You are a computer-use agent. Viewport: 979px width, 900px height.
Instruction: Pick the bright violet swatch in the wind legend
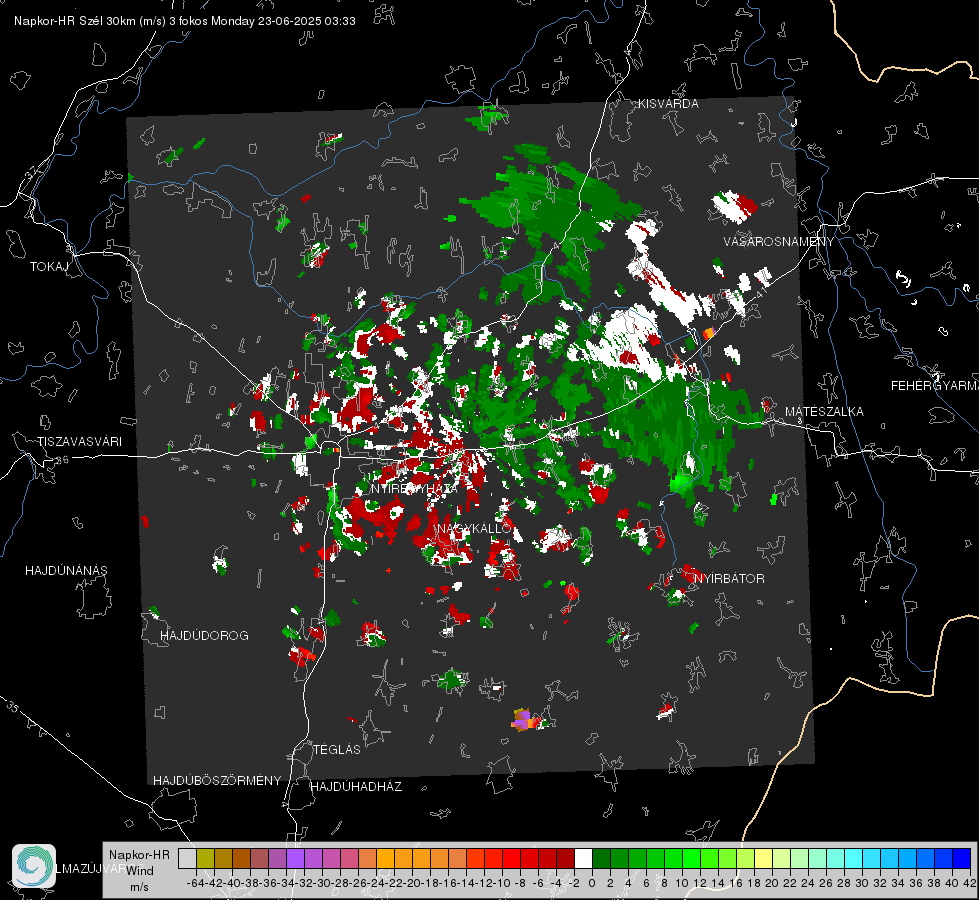(x=295, y=858)
